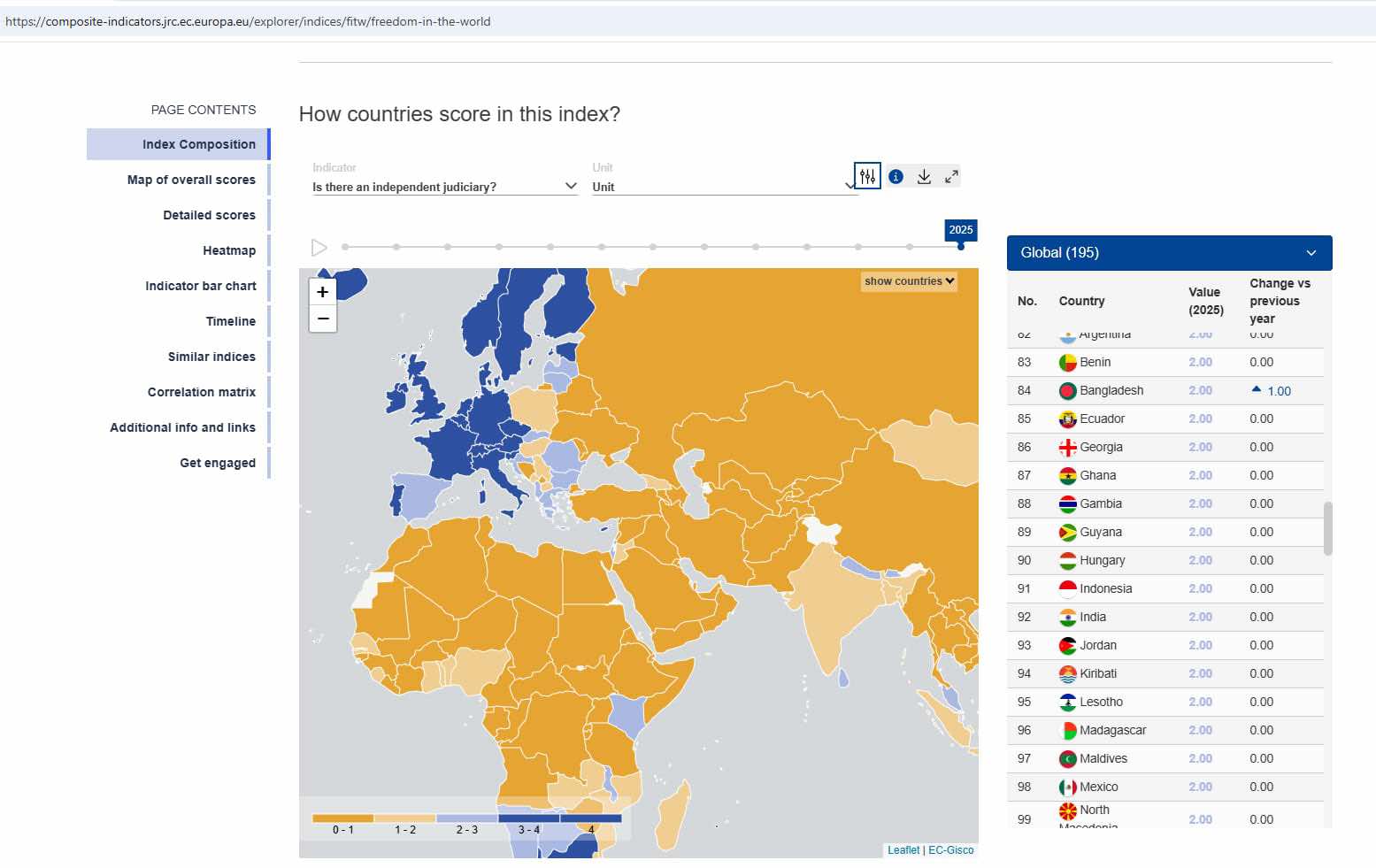Open the chart filter settings icon

(867, 176)
